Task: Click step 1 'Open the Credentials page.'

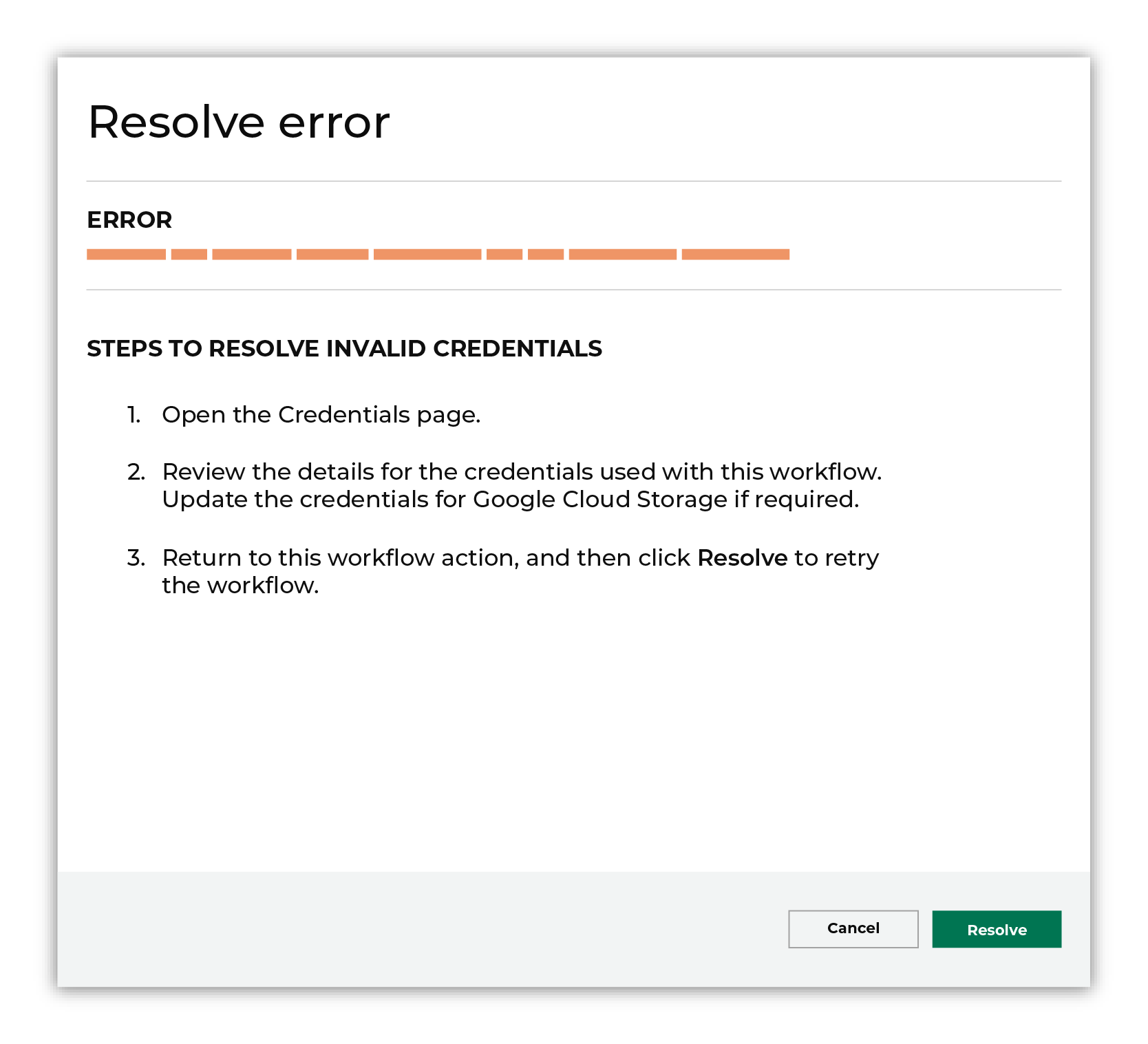Action: (321, 415)
